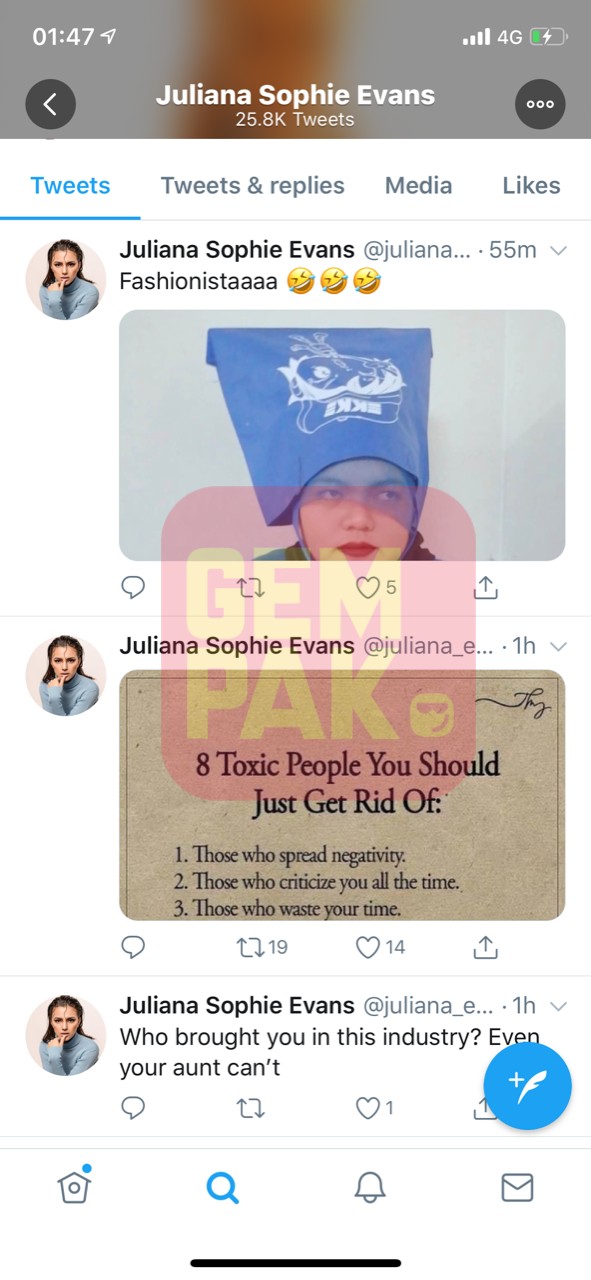Open the 8 Toxic People image
The height and width of the screenshot is (1280, 591).
click(x=342, y=795)
